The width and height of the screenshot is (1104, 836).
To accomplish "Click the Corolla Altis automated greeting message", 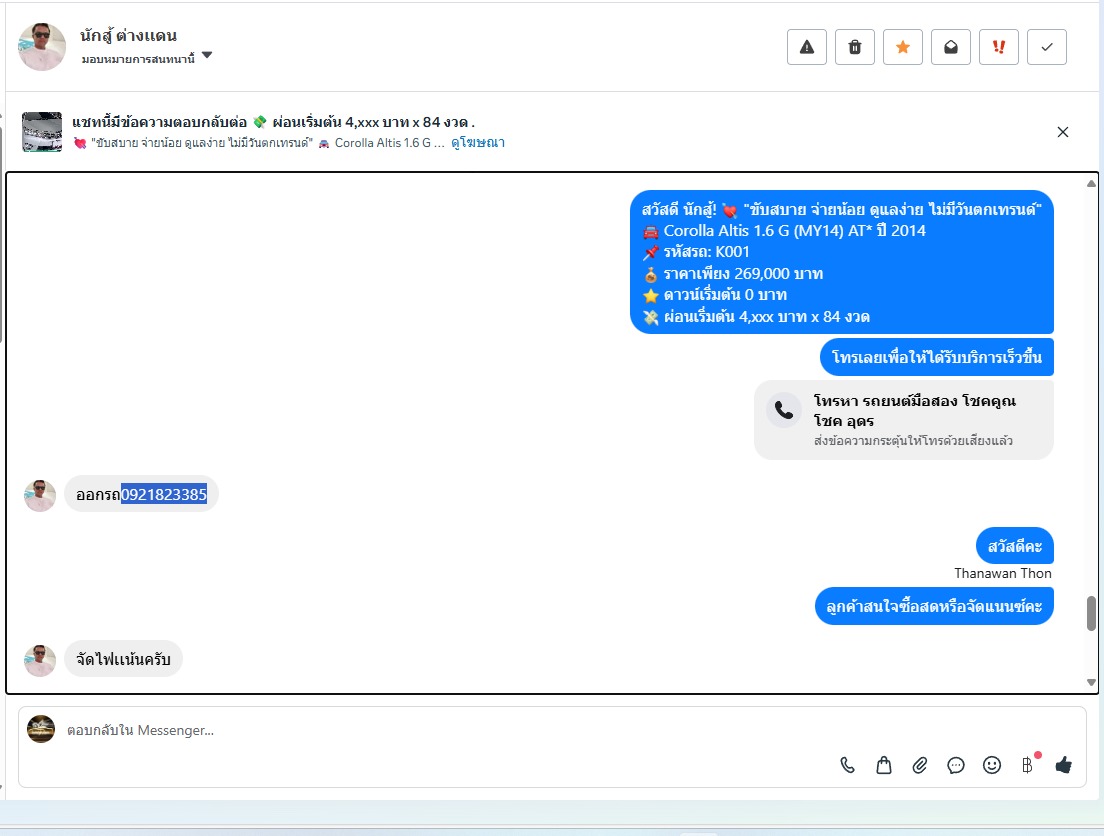I will click(841, 262).
